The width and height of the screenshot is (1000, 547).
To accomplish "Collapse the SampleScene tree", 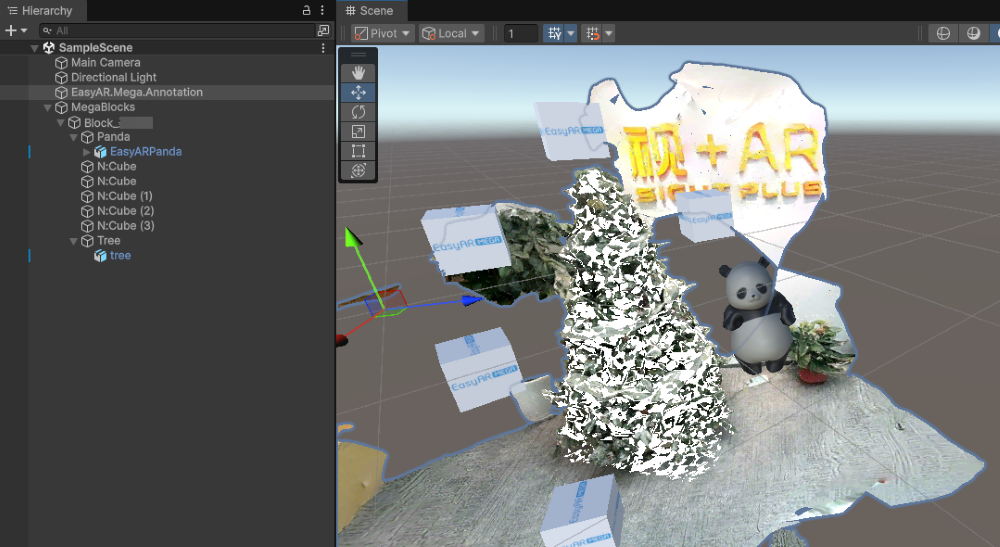I will click(x=34, y=48).
